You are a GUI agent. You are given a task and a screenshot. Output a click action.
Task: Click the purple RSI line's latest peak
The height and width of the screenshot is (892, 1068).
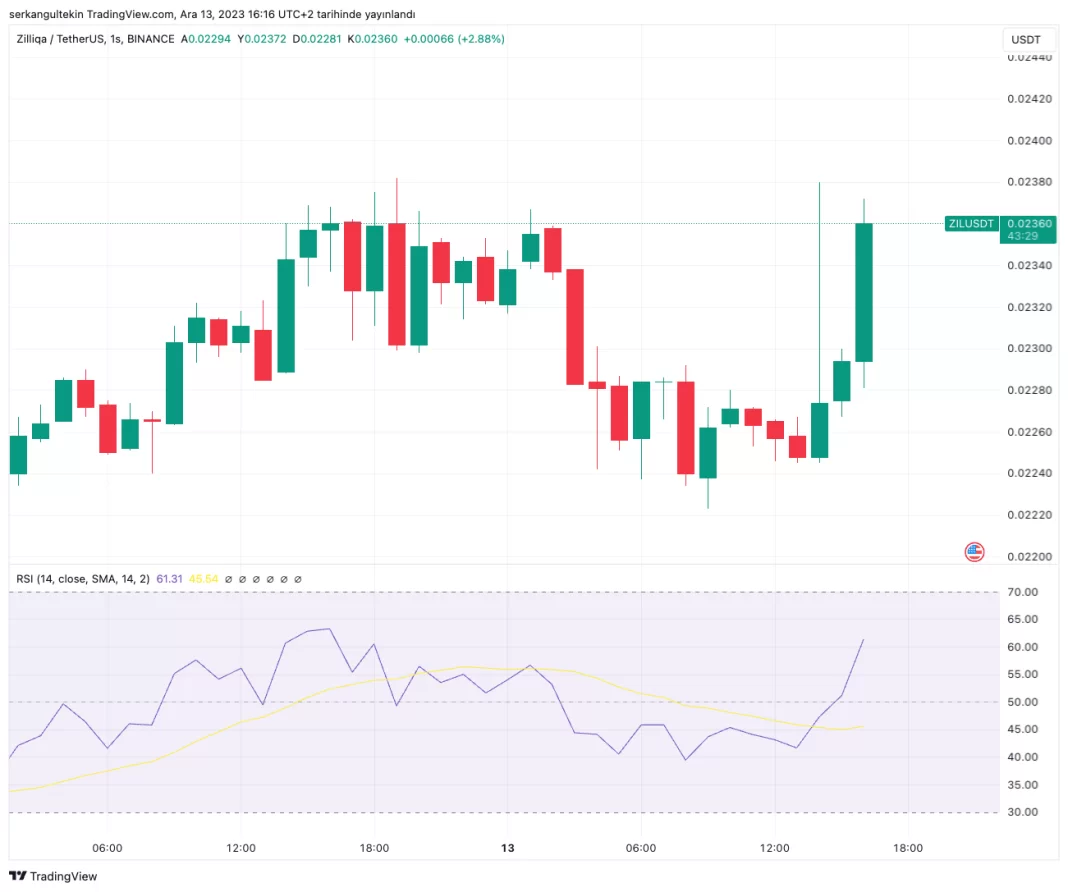click(x=863, y=640)
